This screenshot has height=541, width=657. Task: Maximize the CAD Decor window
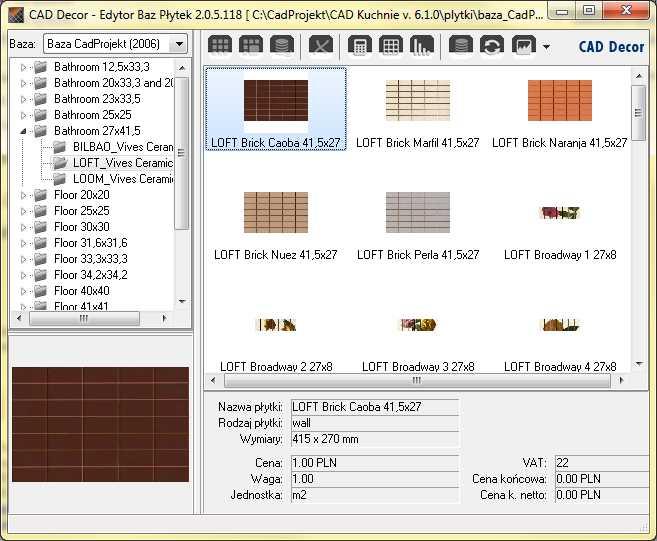pos(589,10)
